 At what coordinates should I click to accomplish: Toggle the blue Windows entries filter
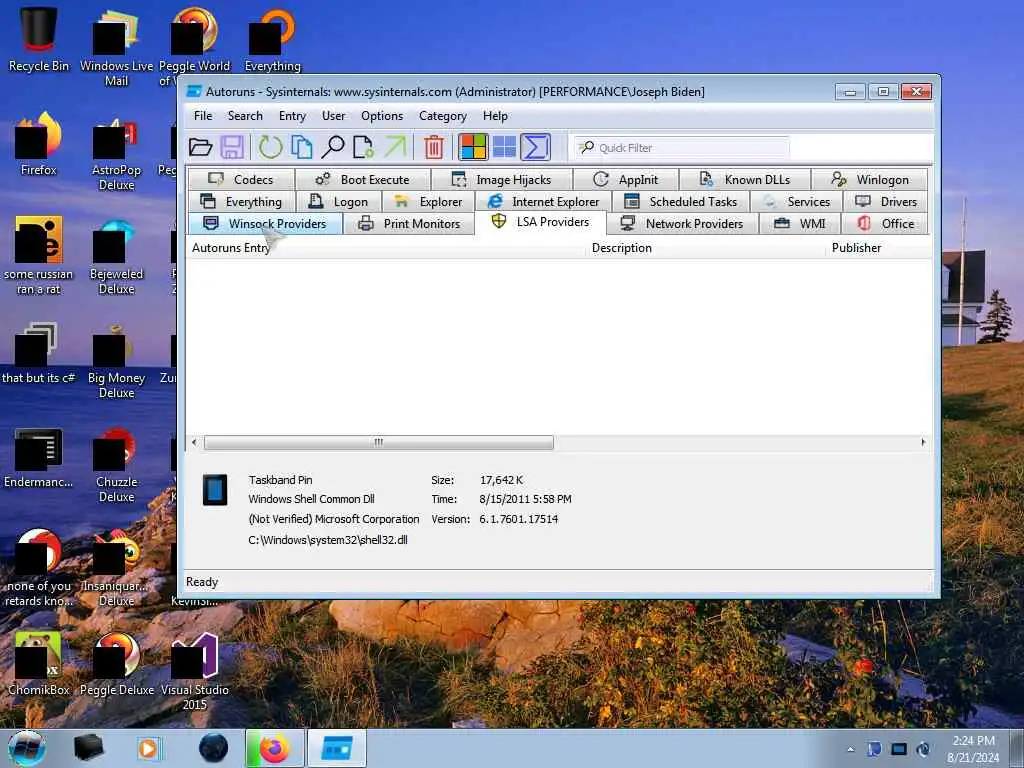click(504, 147)
